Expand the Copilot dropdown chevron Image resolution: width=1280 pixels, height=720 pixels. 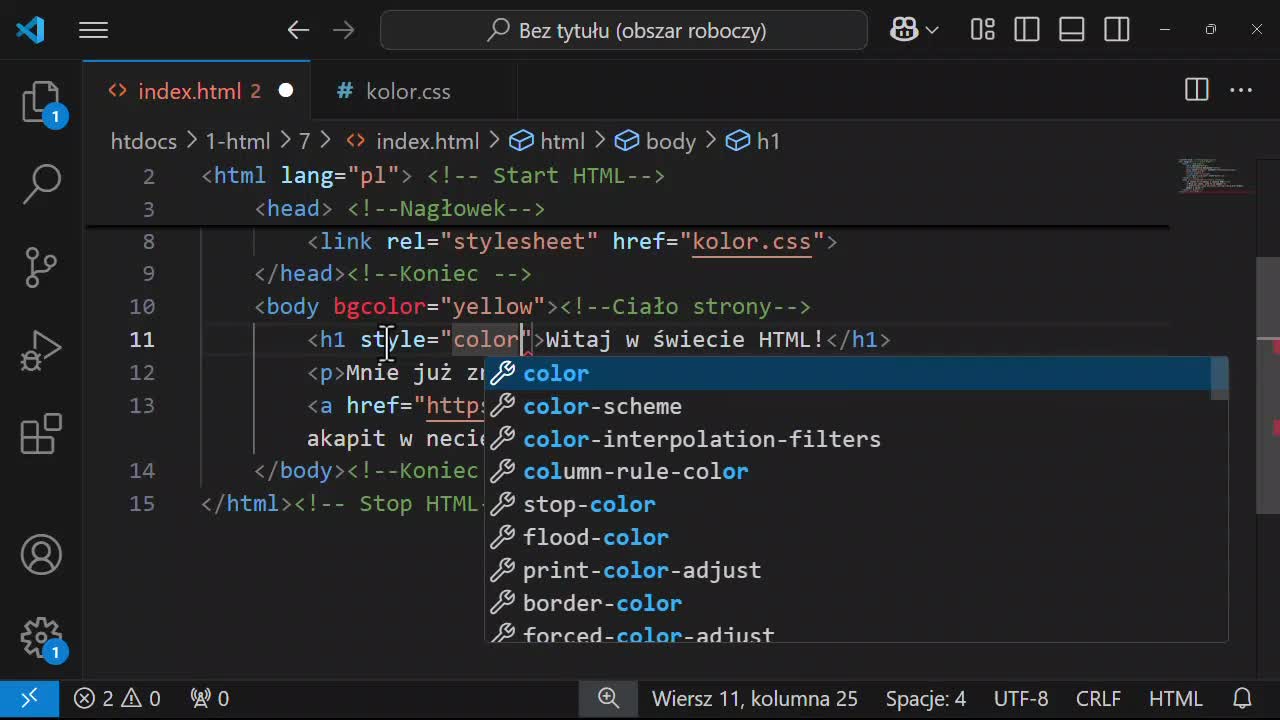932,30
